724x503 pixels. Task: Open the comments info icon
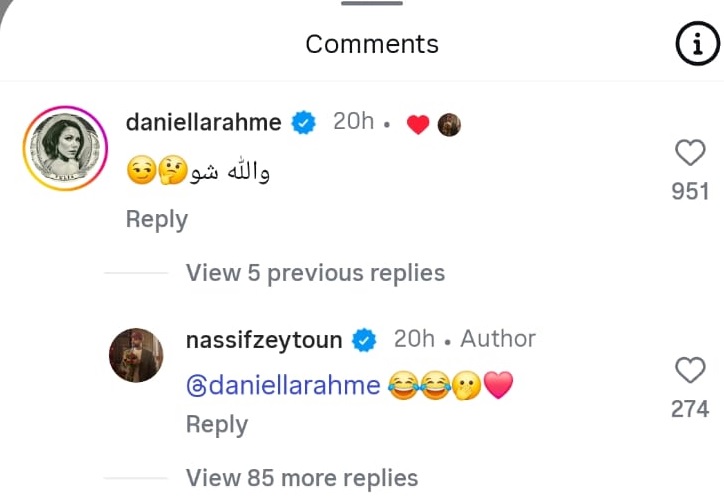point(697,43)
